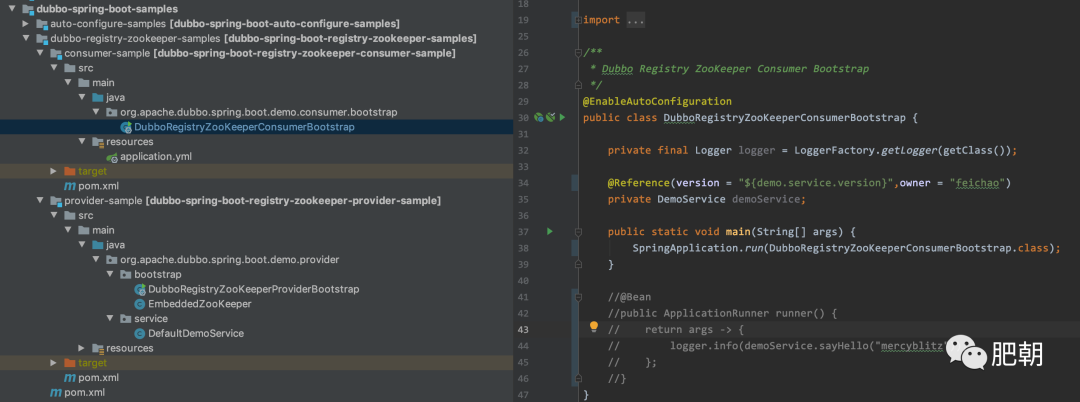Click the "feichao" owner string
1080x402 pixels.
pos(979,183)
